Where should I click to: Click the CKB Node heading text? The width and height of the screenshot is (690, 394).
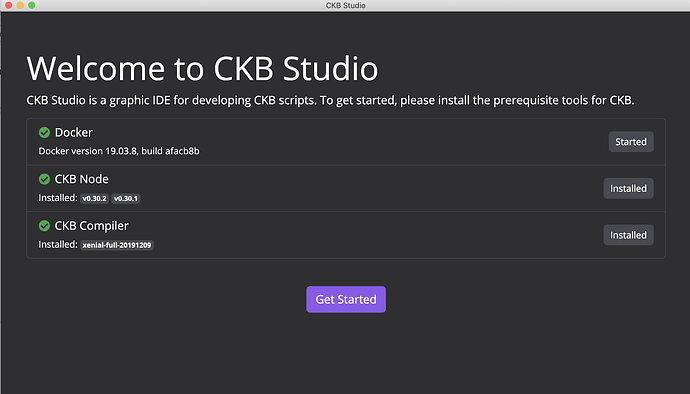tap(81, 179)
